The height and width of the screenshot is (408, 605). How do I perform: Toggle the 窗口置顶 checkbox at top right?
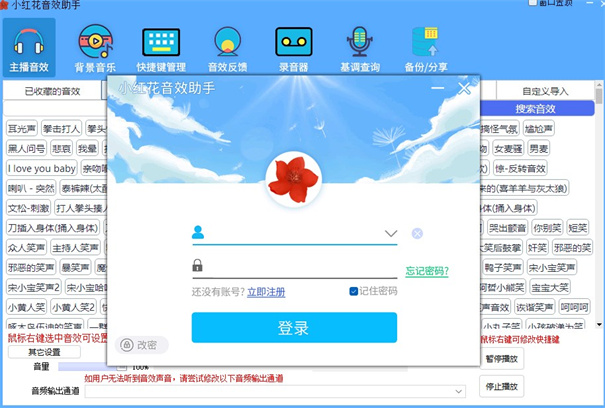(533, 3)
